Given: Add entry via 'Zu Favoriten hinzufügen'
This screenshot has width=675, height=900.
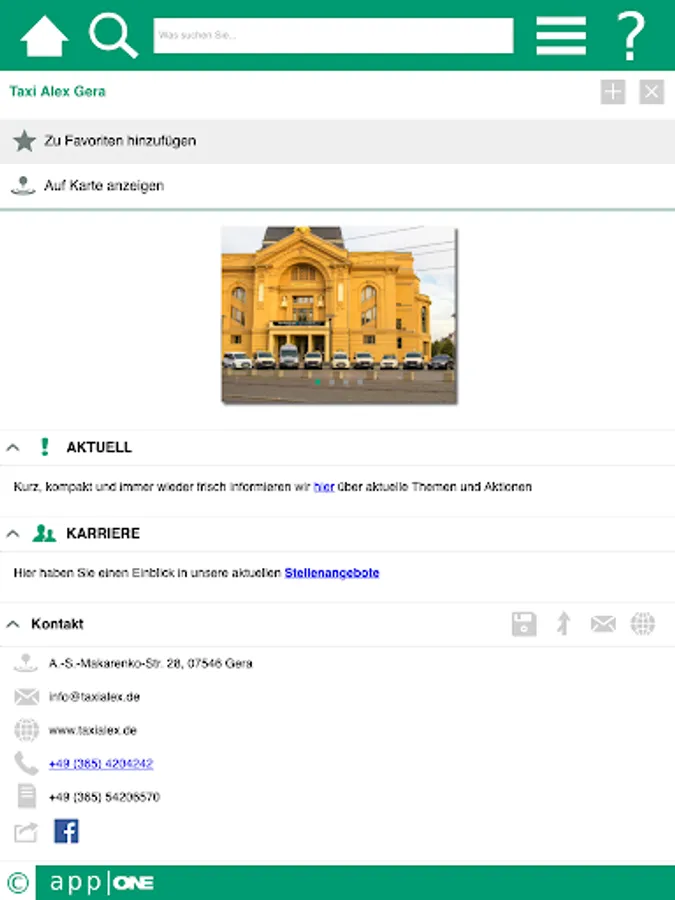Looking at the screenshot, I should click(x=338, y=141).
